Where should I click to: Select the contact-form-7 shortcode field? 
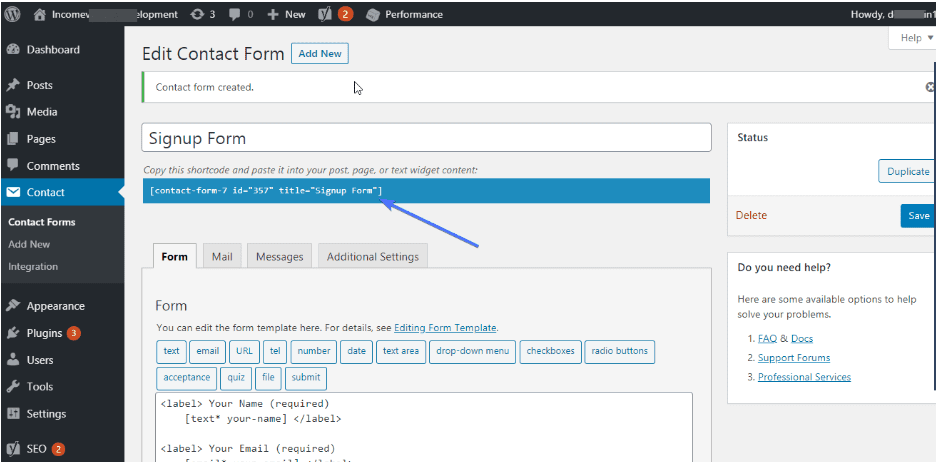(426, 190)
